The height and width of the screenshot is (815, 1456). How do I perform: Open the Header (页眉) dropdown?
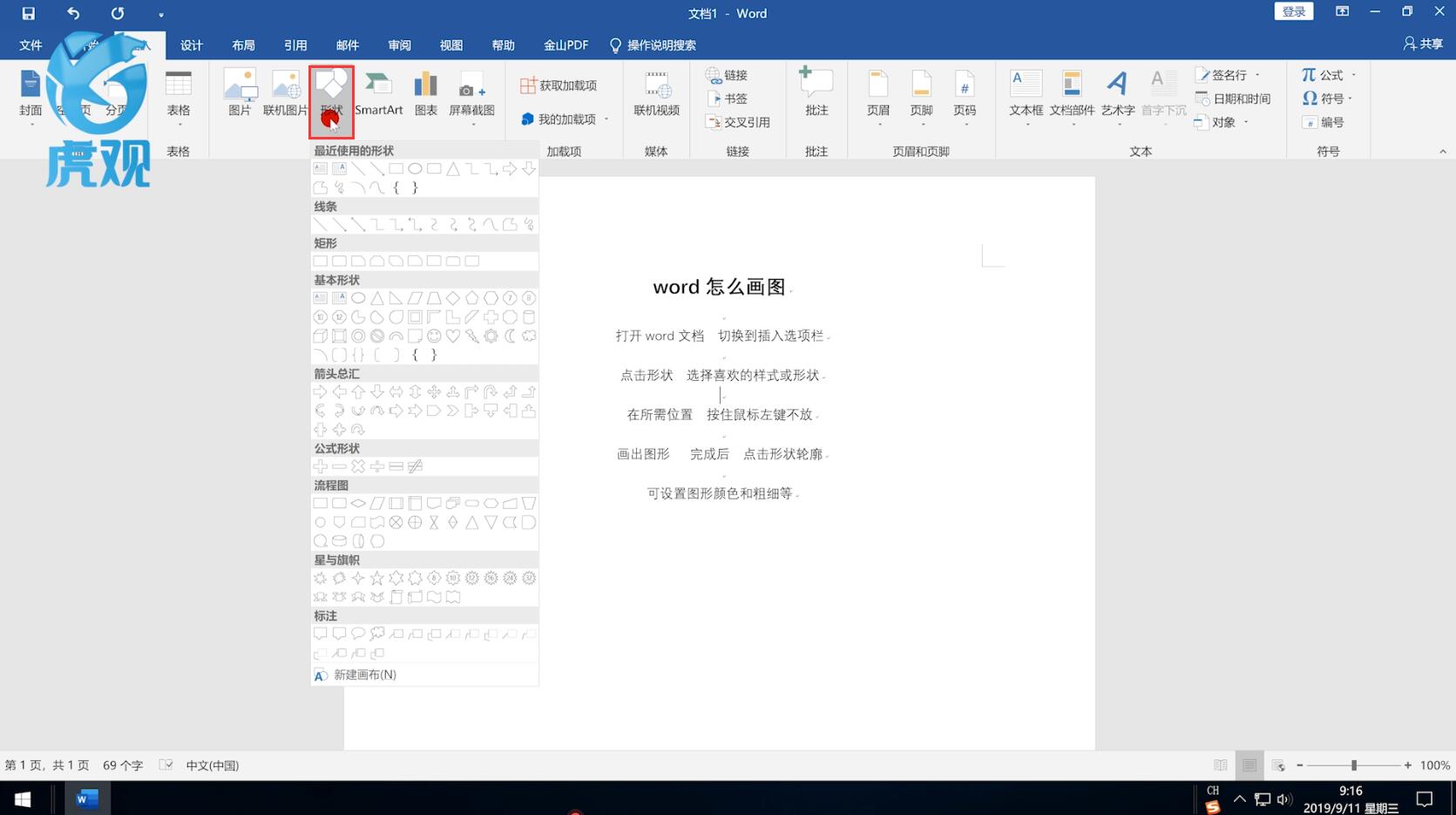click(878, 98)
